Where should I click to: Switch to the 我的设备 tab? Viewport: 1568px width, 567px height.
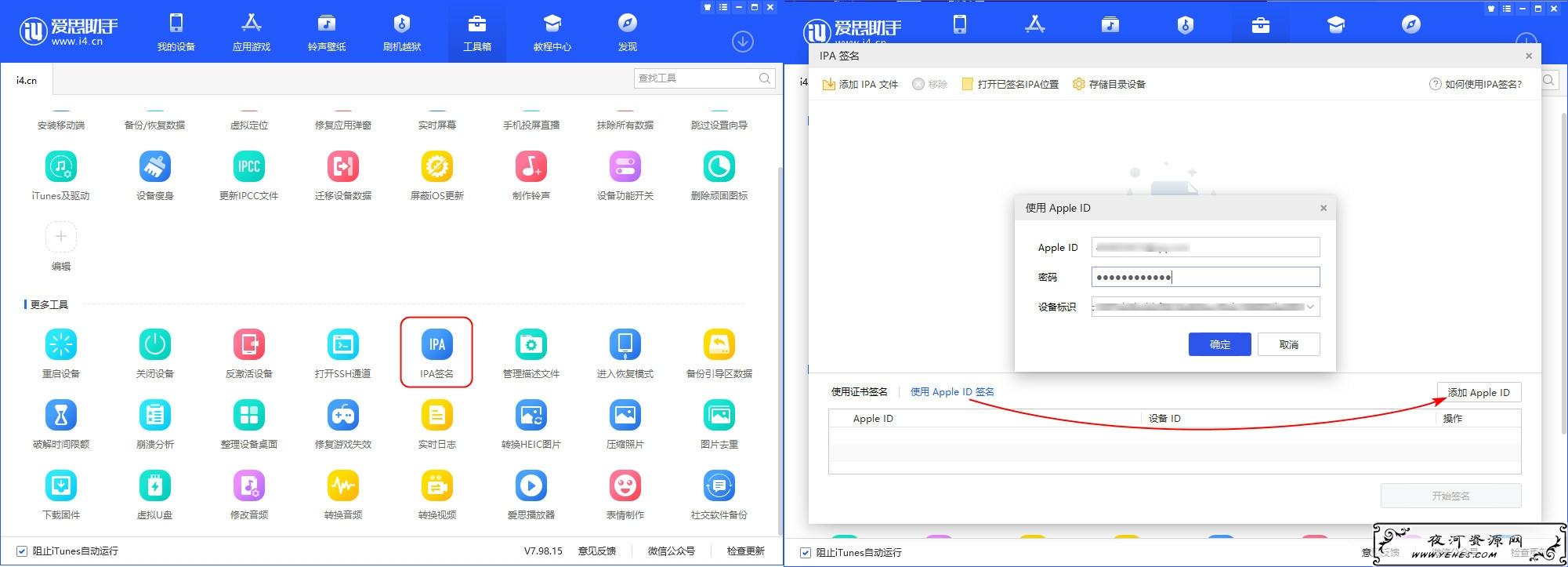click(x=176, y=31)
